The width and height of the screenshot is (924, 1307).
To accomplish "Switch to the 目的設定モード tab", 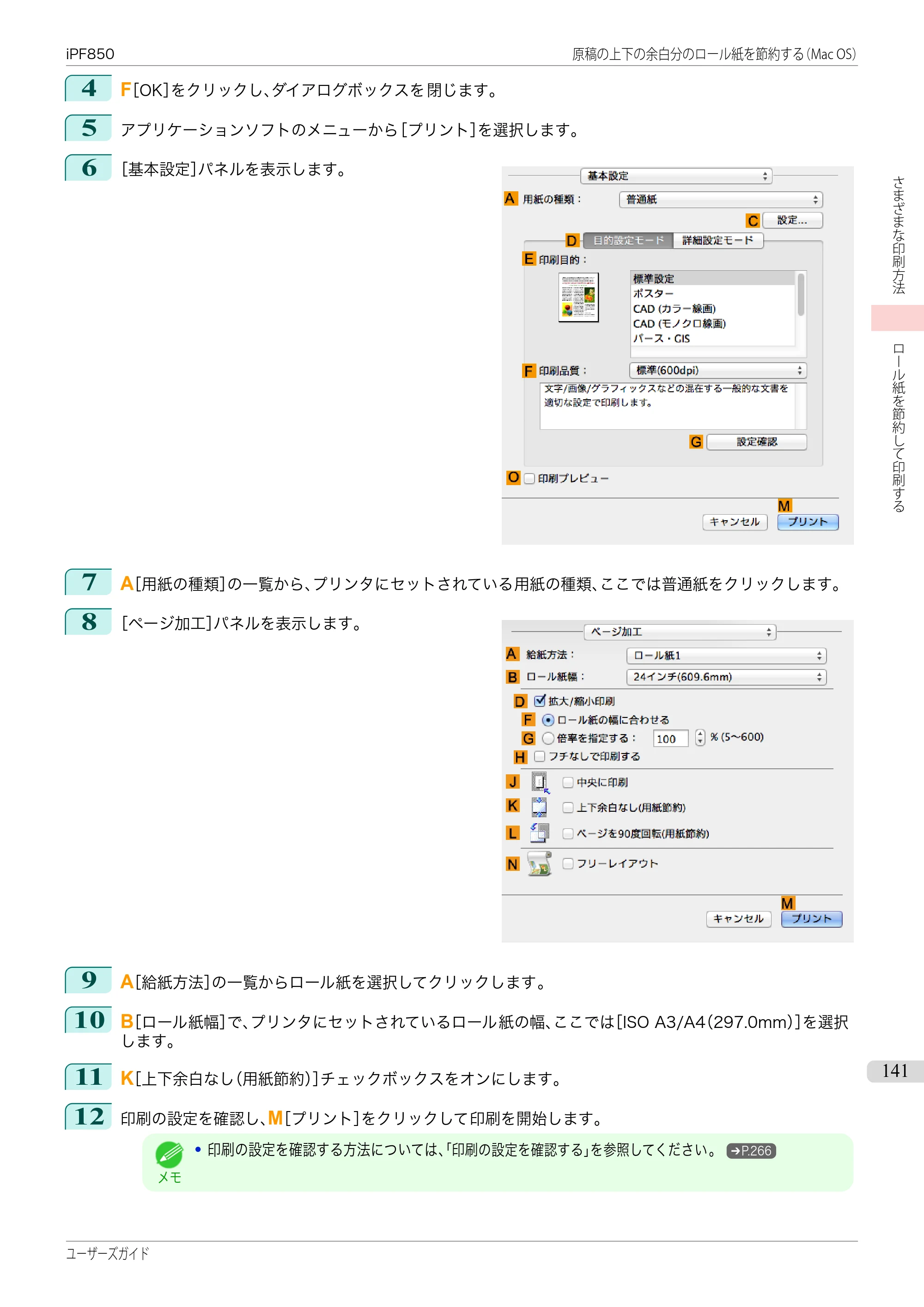I will [628, 240].
